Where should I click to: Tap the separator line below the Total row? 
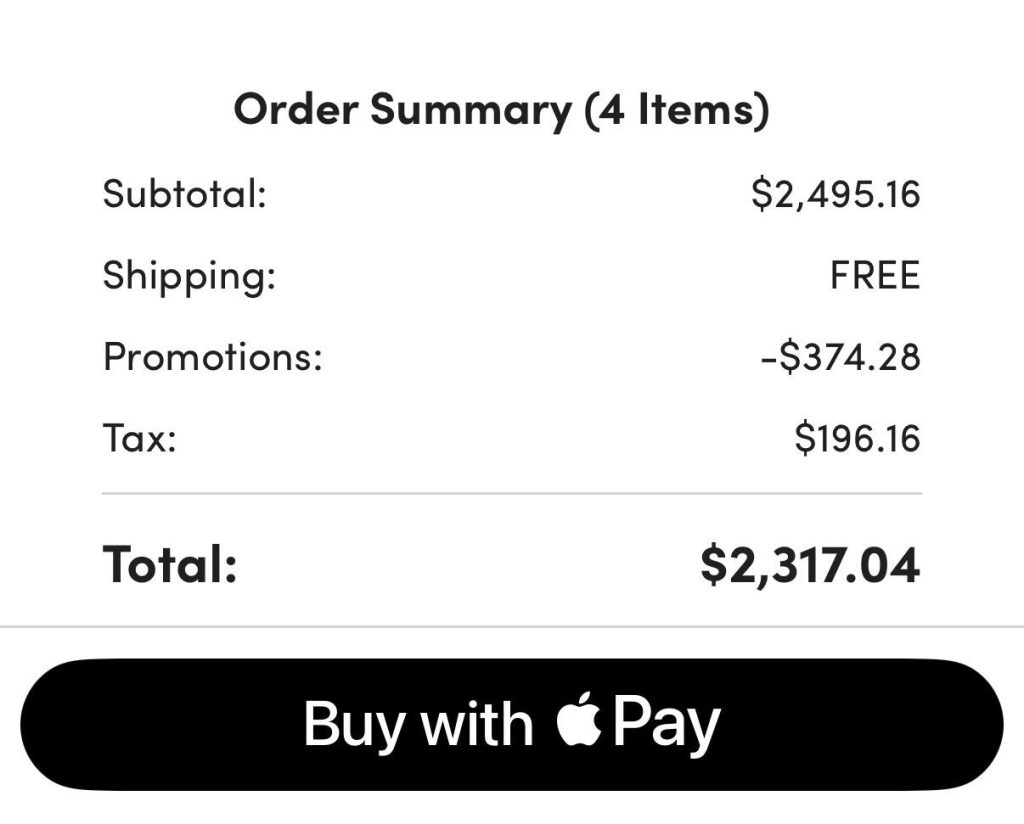pyautogui.click(x=511, y=627)
